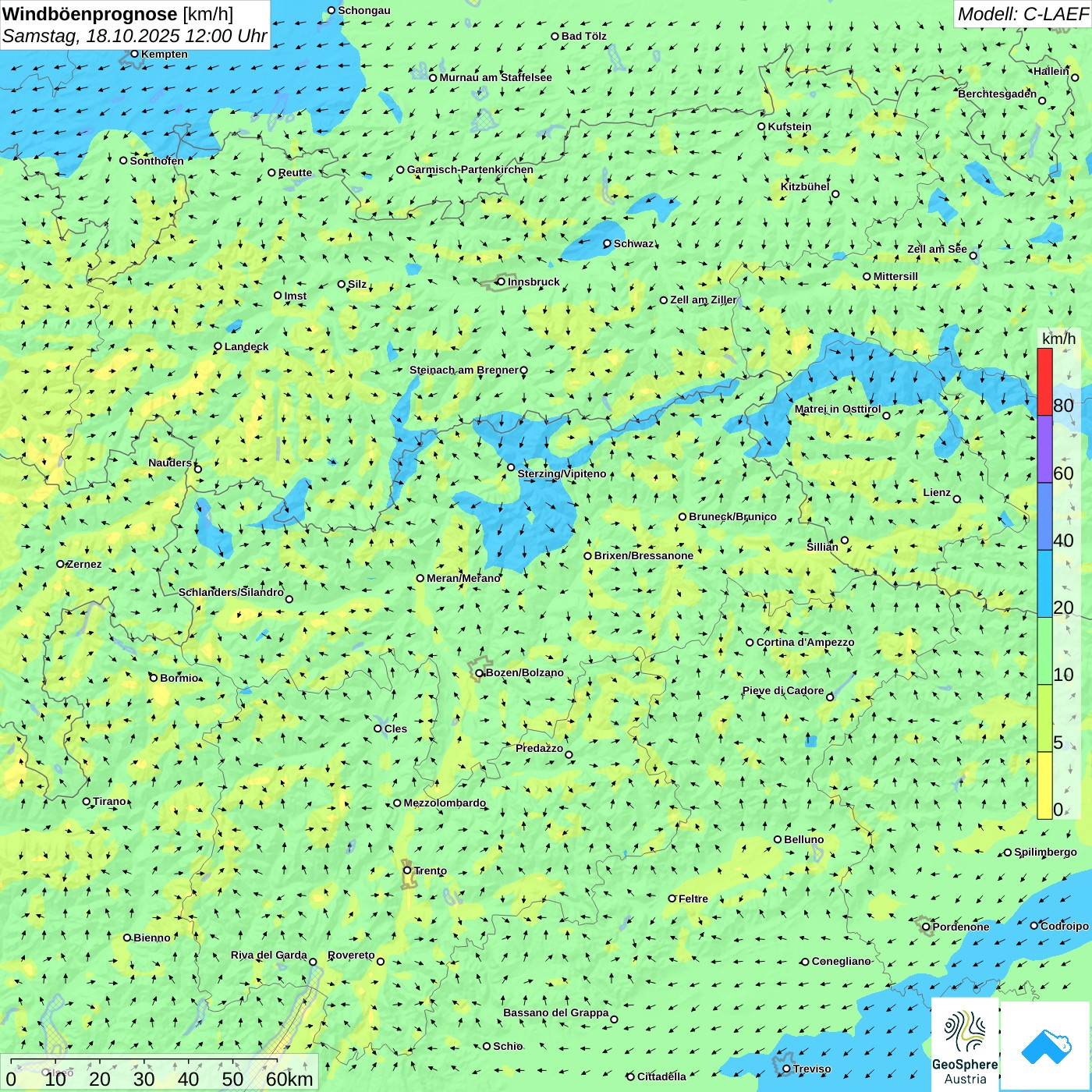
Task: Click the 'Cittadella' label
Action: pos(661,1076)
